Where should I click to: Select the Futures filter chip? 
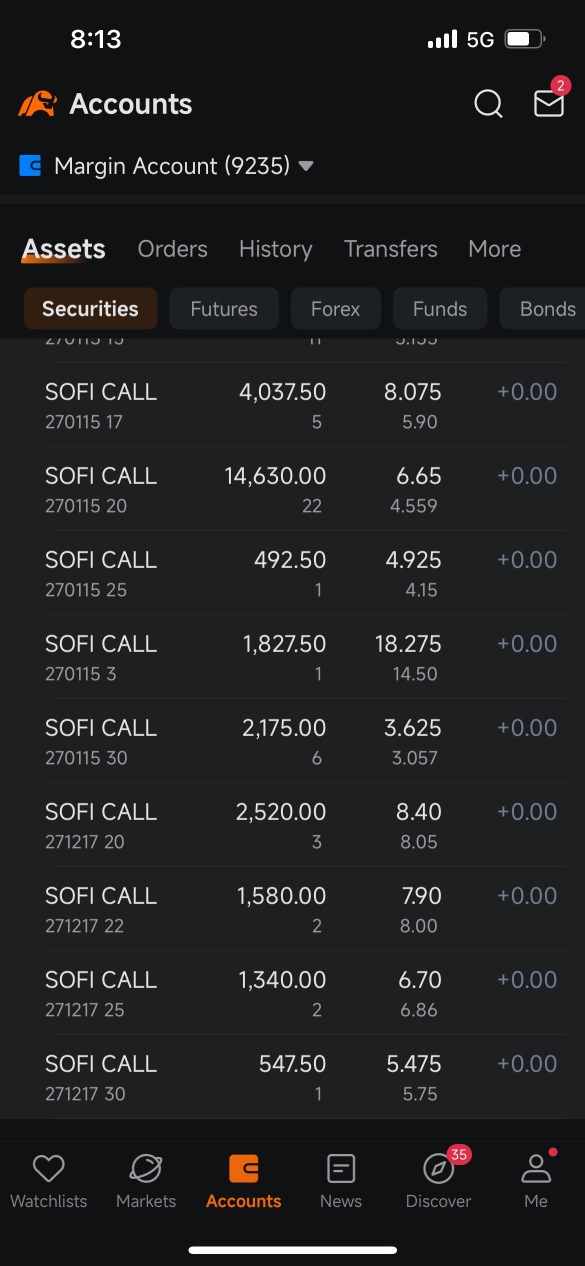tap(224, 309)
